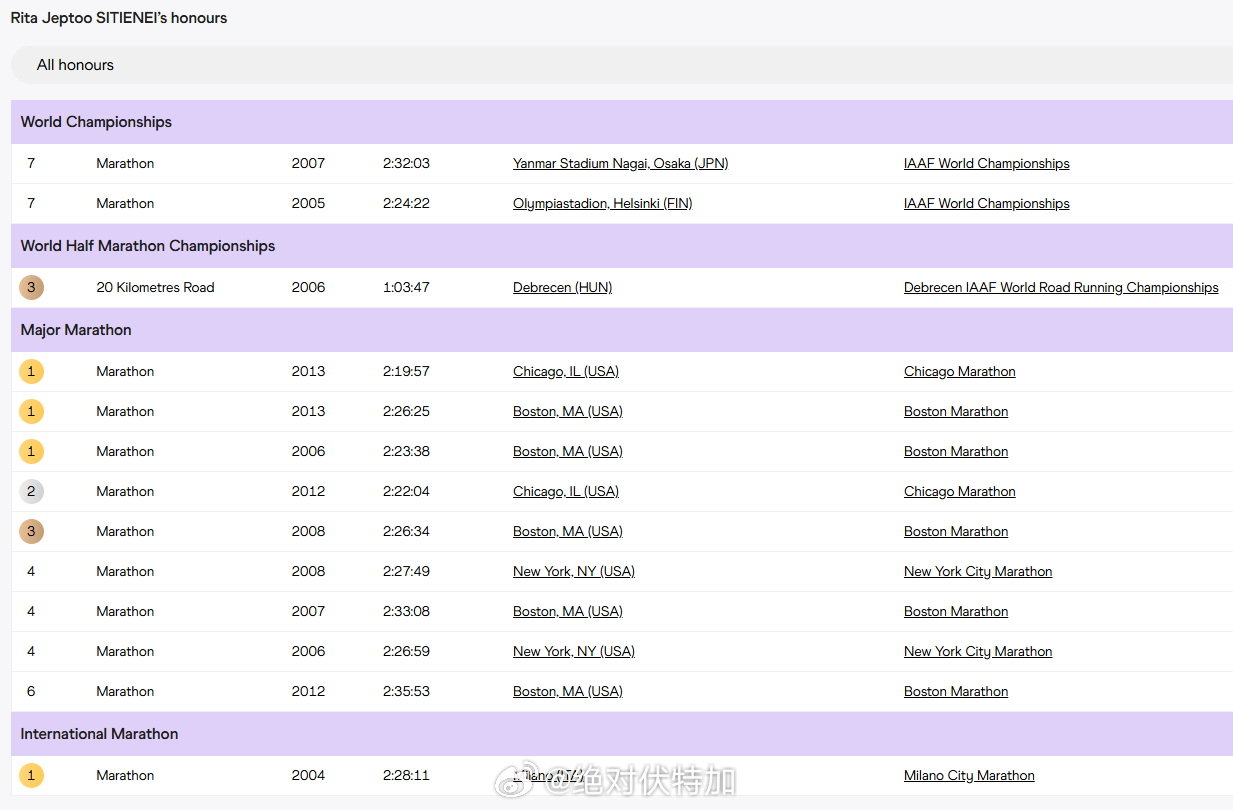Image resolution: width=1233 pixels, height=810 pixels.
Task: Click gold medal badge for 2013 Boston Marathon
Action: click(31, 412)
